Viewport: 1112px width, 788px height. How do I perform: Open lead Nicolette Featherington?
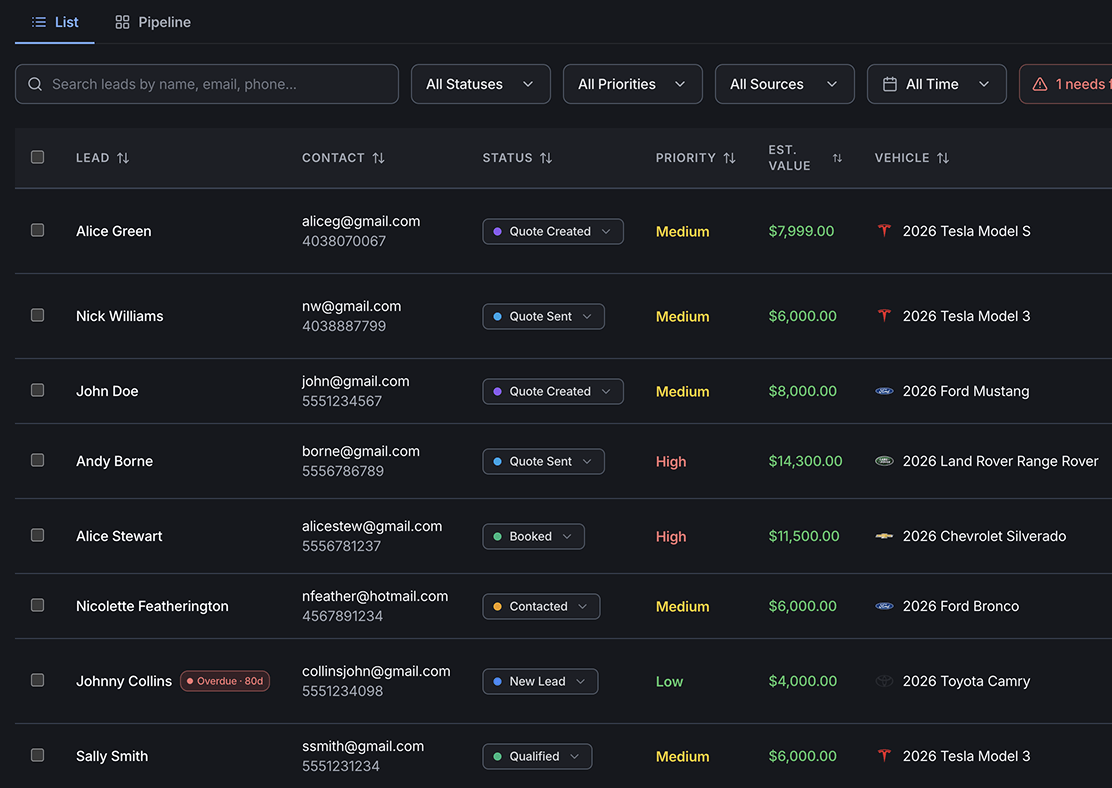pyautogui.click(x=152, y=606)
